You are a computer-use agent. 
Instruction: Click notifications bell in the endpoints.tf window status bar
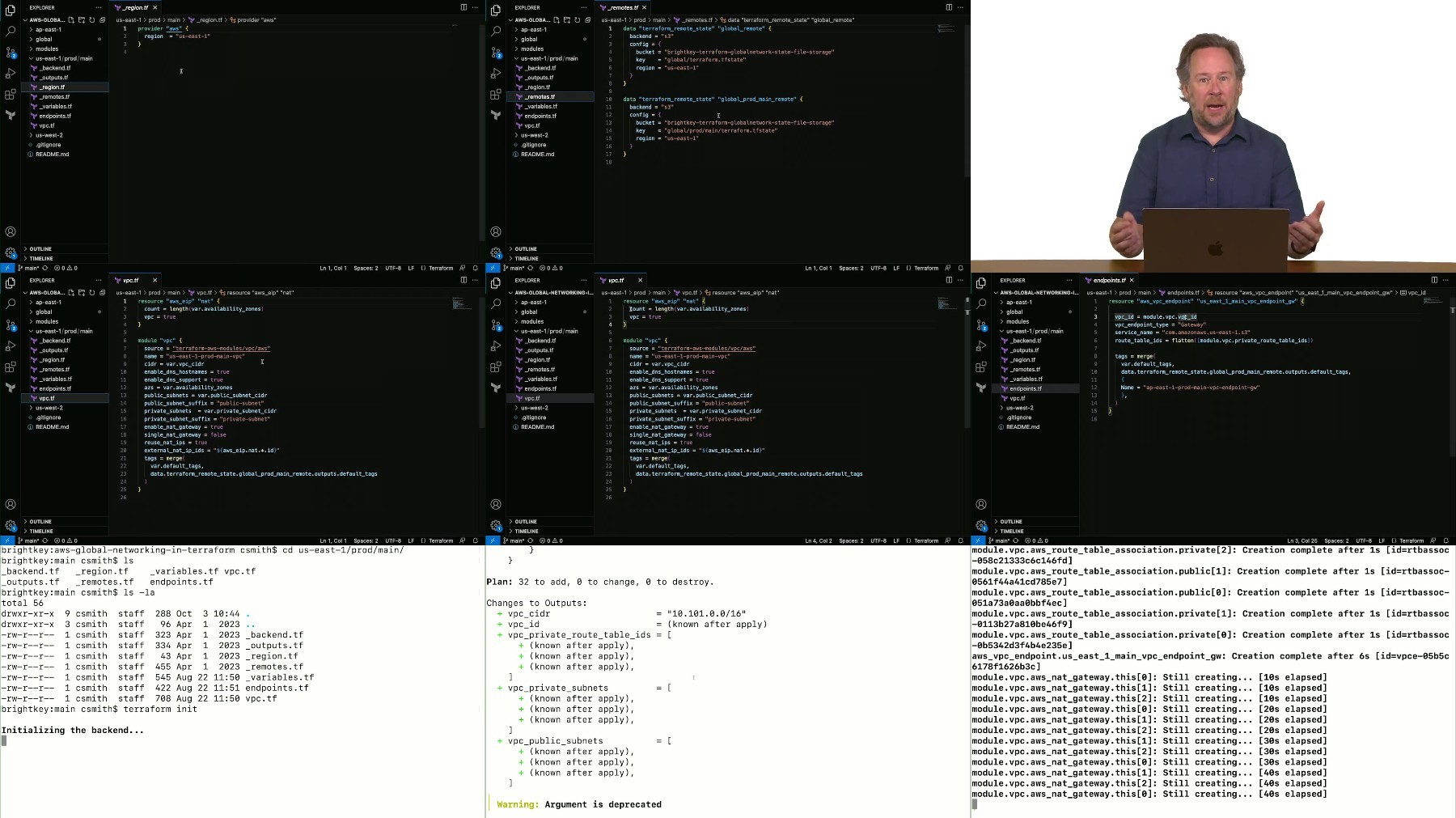[1446, 540]
